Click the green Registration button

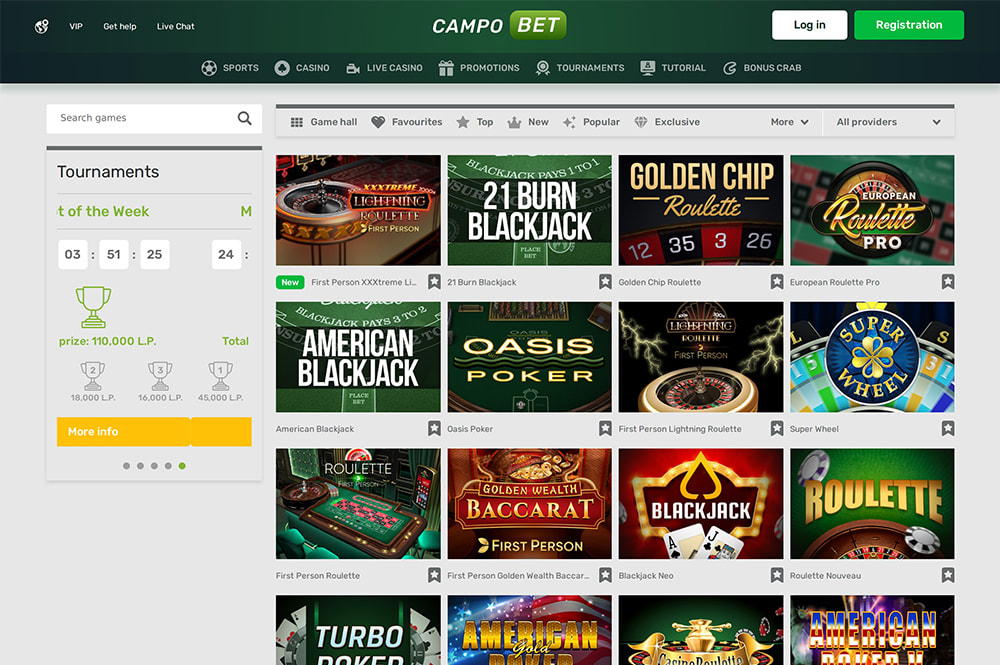[x=909, y=25]
